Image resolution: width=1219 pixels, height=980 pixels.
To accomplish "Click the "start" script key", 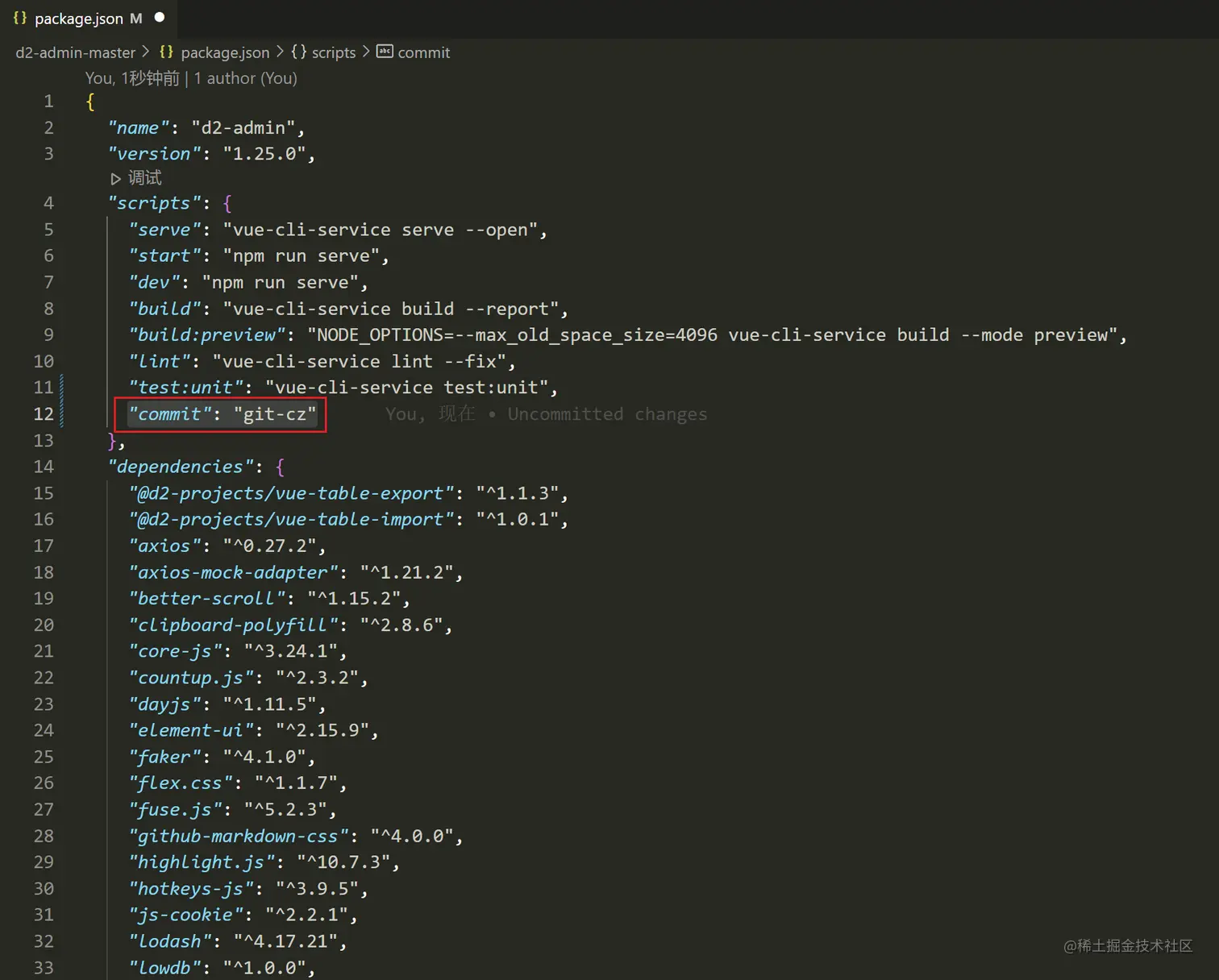I will pyautogui.click(x=164, y=256).
